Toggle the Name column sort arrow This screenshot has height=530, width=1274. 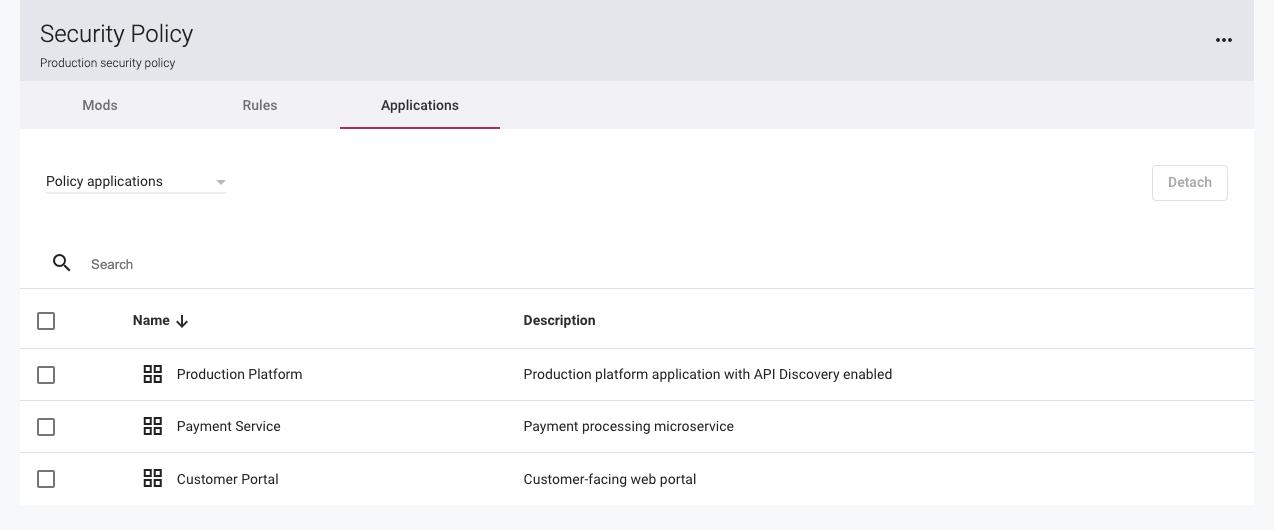(x=182, y=321)
